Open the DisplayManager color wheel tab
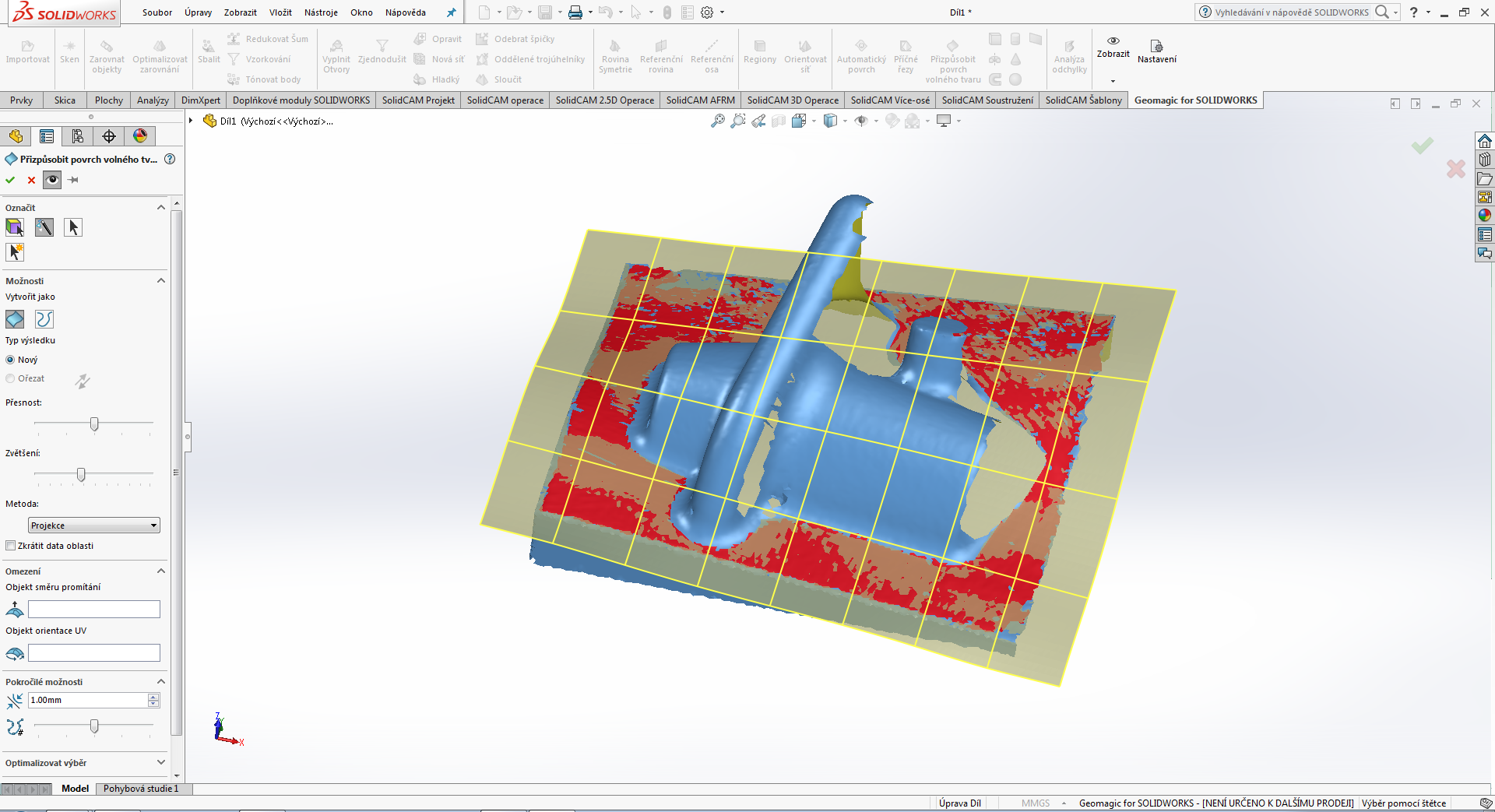Image resolution: width=1495 pixels, height=812 pixels. point(140,136)
